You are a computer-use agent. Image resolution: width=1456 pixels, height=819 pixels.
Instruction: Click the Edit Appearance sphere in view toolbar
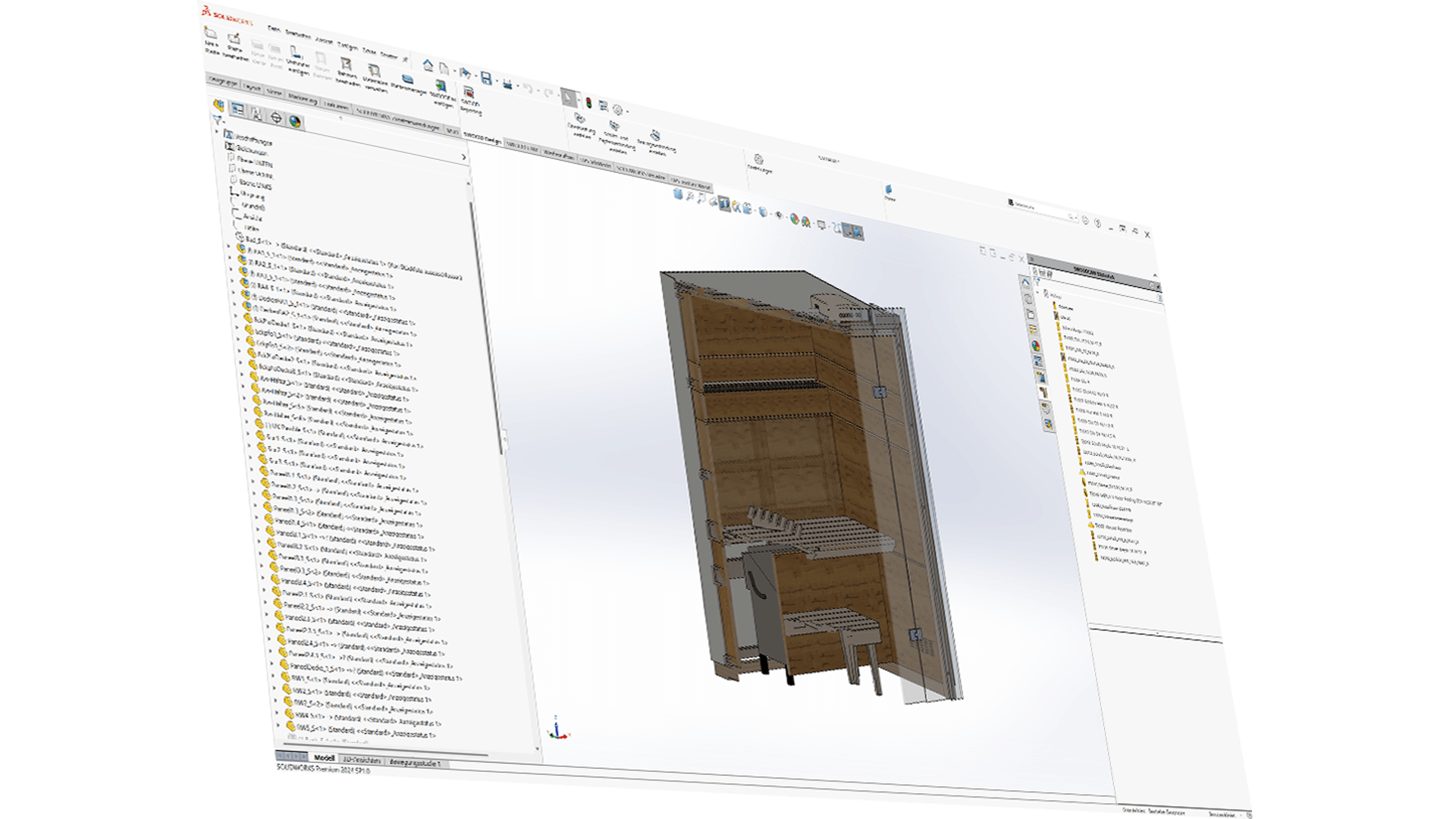click(x=794, y=218)
